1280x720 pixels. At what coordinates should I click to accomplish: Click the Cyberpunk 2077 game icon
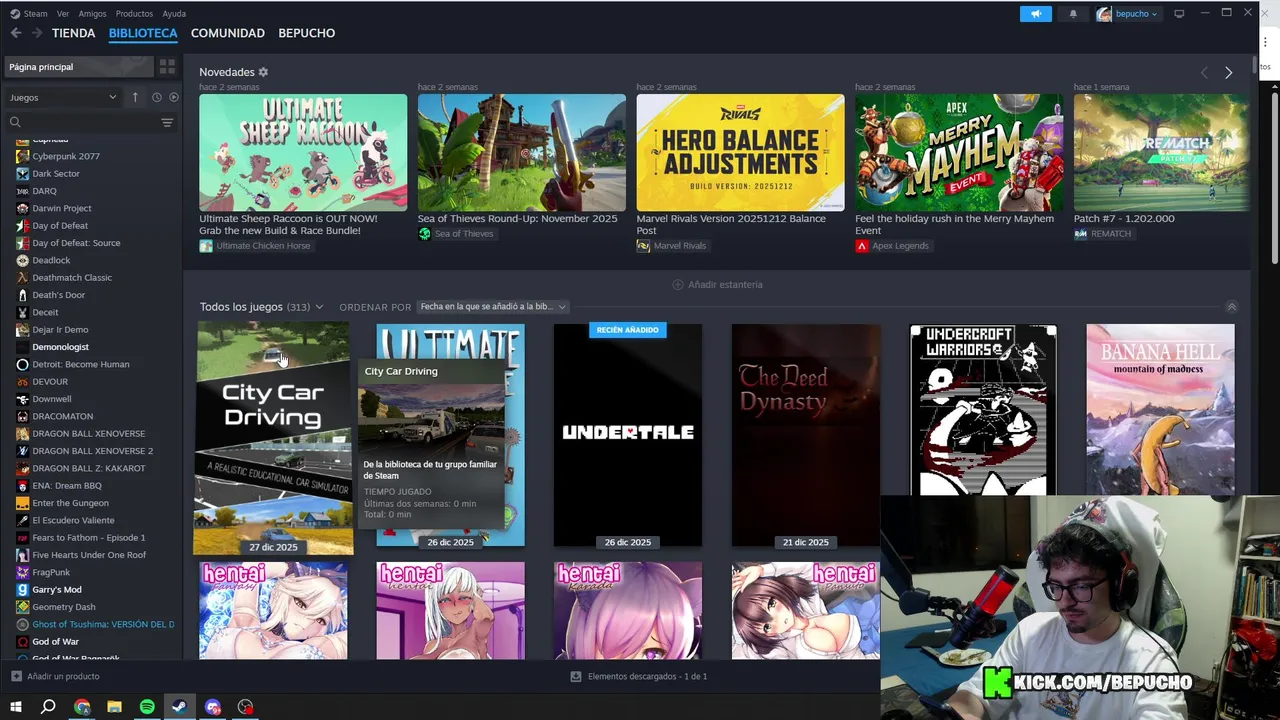[x=23, y=156]
